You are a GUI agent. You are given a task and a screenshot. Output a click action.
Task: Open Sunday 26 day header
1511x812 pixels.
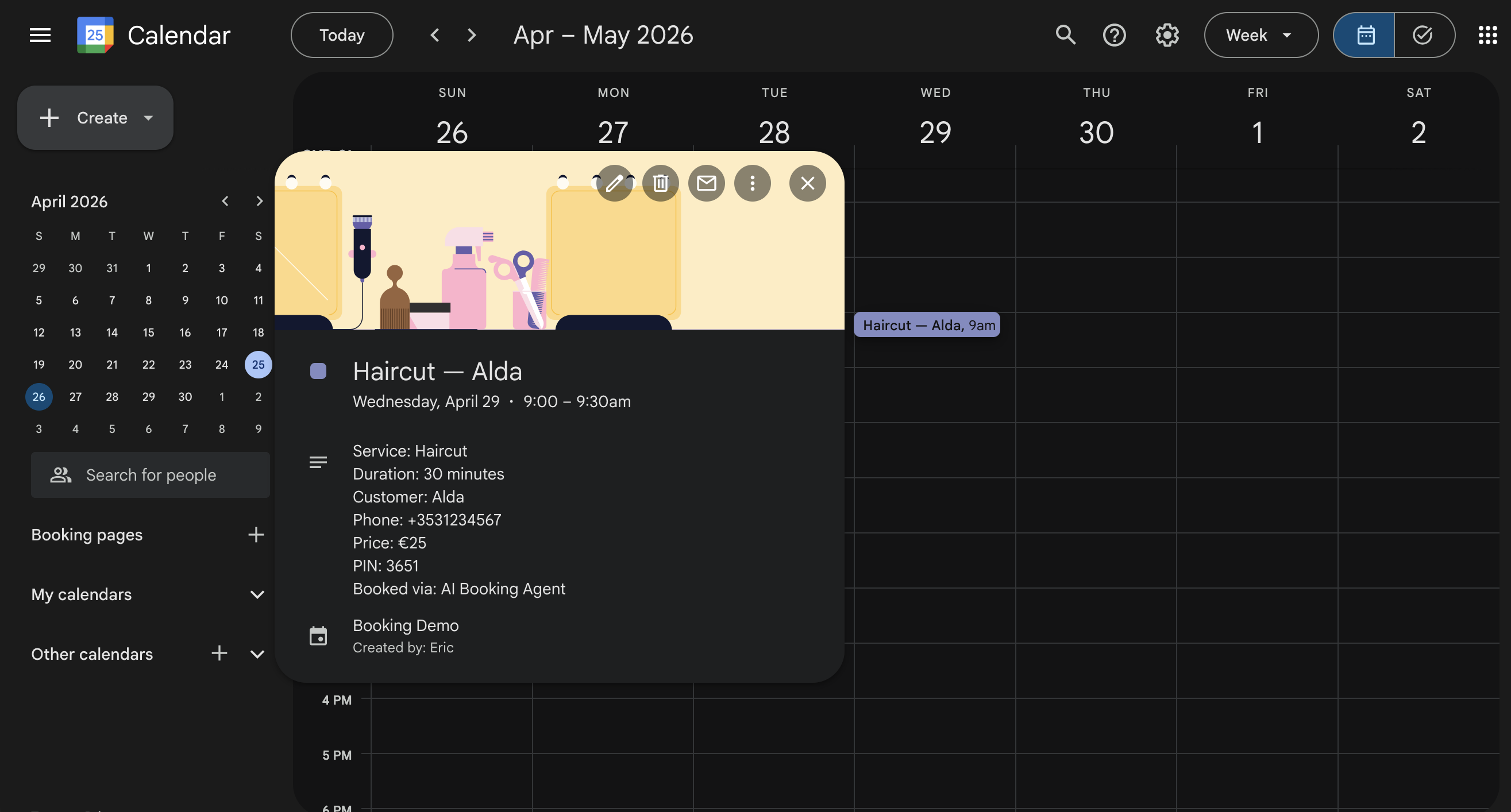(x=452, y=132)
